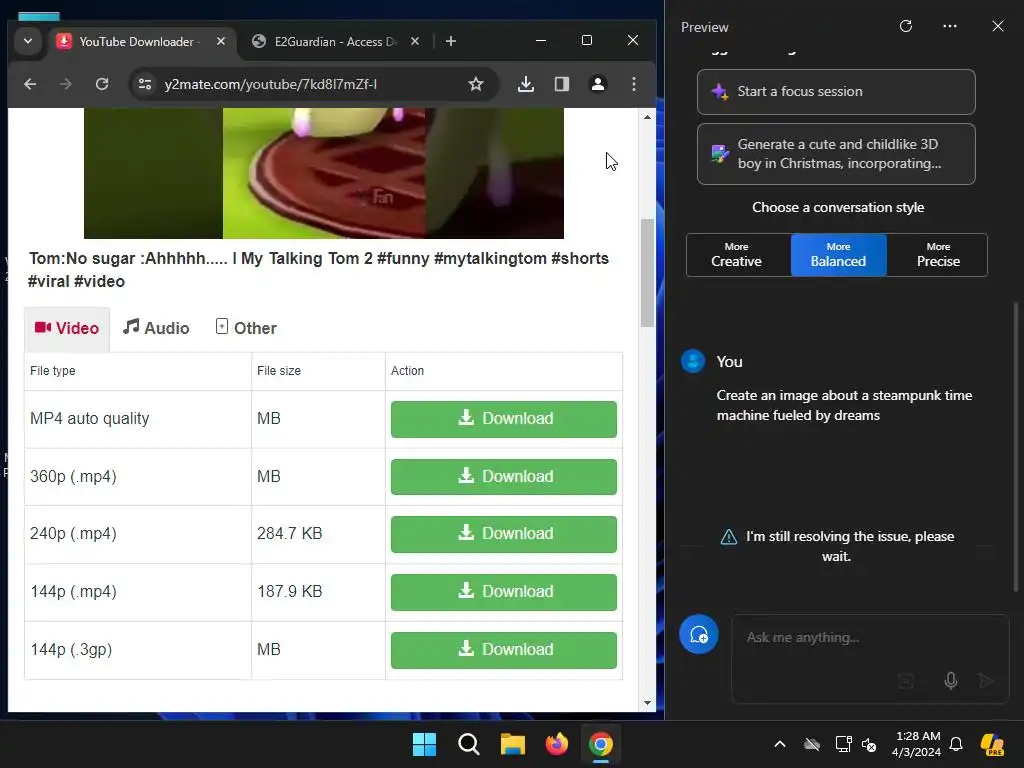Image resolution: width=1024 pixels, height=768 pixels.
Task: Download the 144p (.mp4) file
Action: (504, 592)
